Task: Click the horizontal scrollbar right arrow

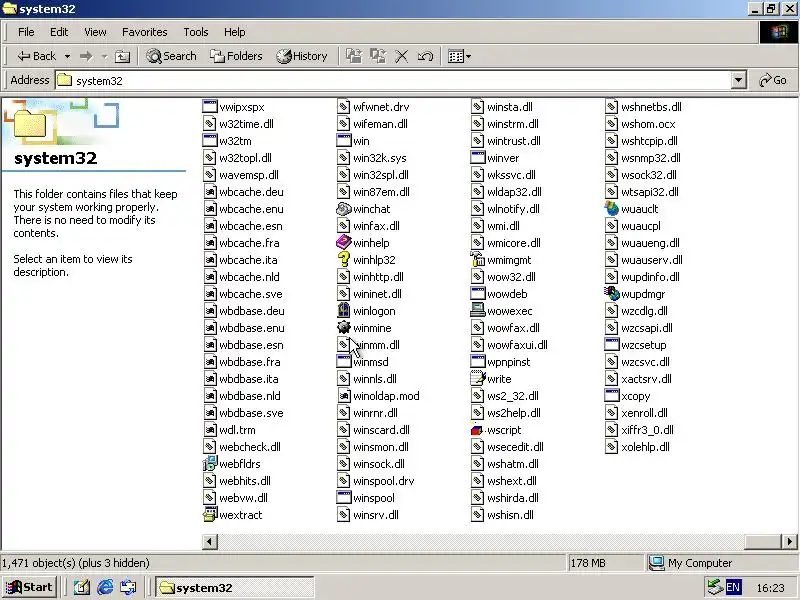Action: [789, 541]
